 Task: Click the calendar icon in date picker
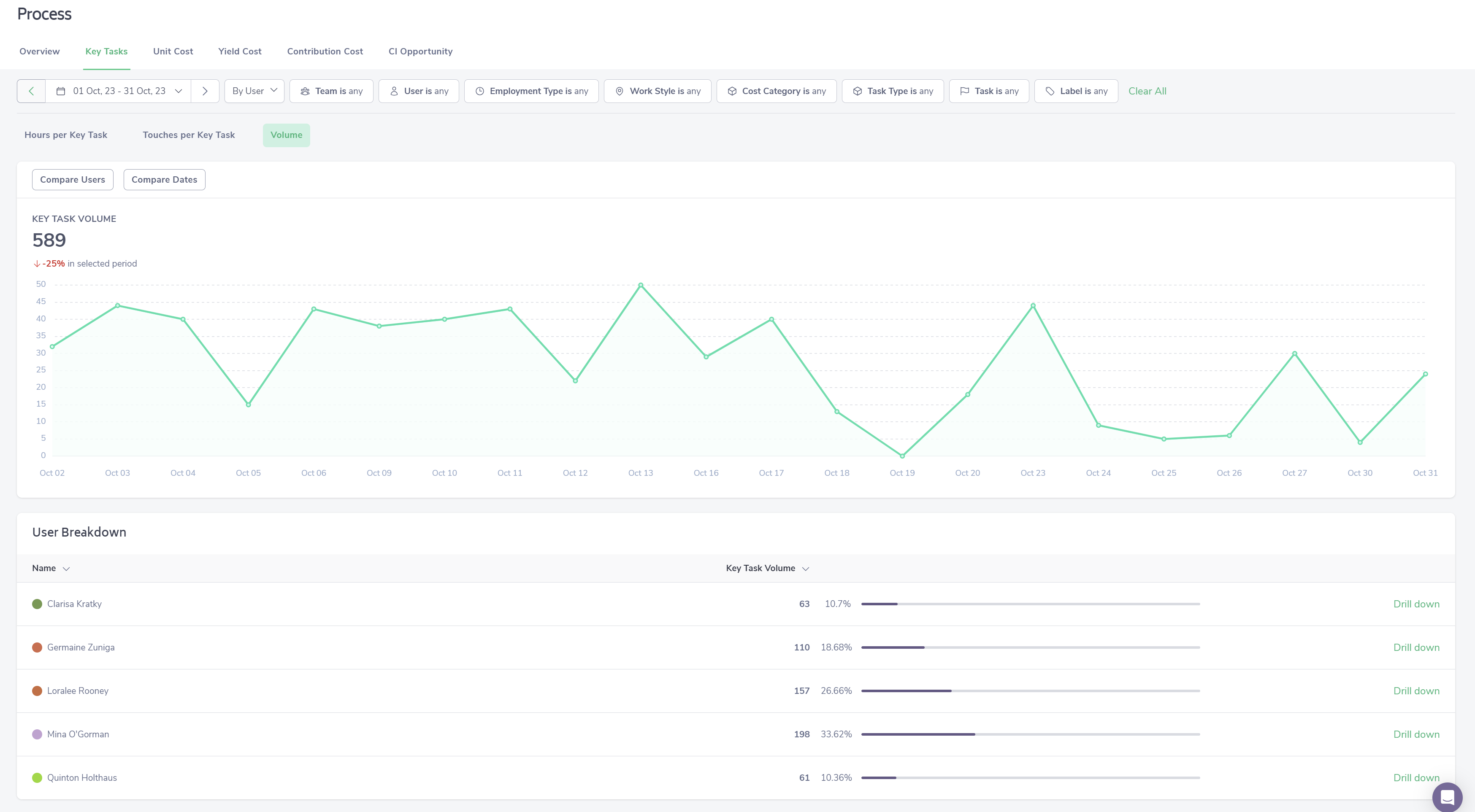pos(61,91)
